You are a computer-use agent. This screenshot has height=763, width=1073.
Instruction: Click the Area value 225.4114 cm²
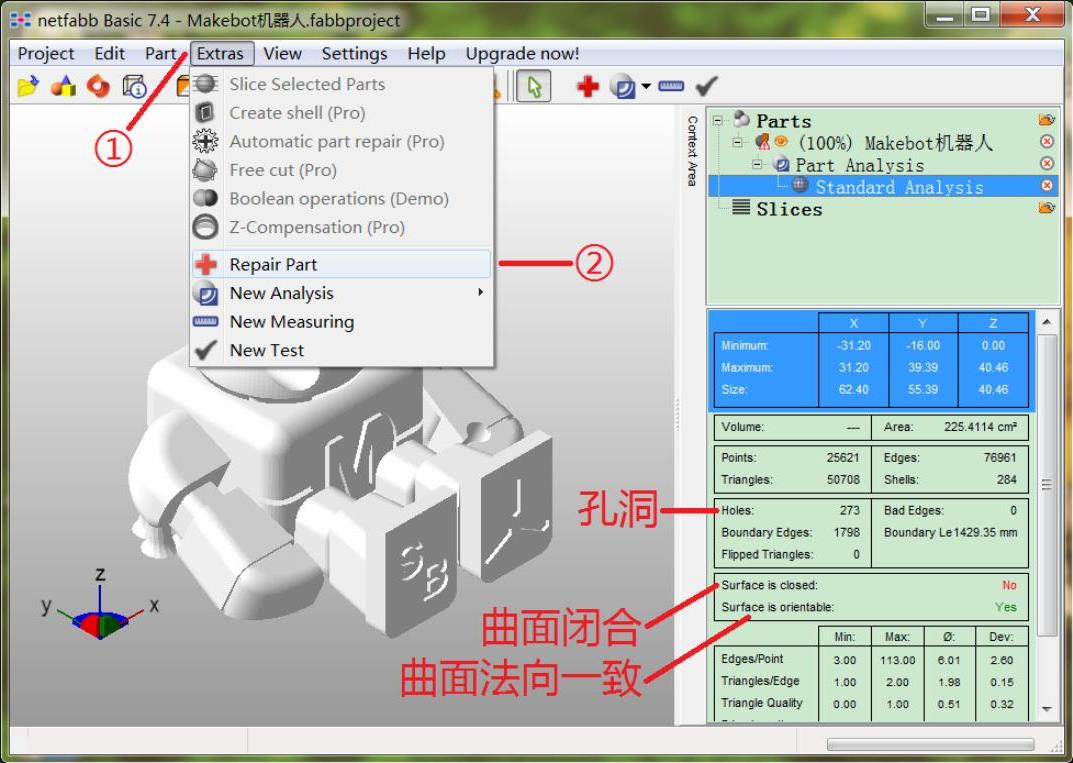coord(980,427)
